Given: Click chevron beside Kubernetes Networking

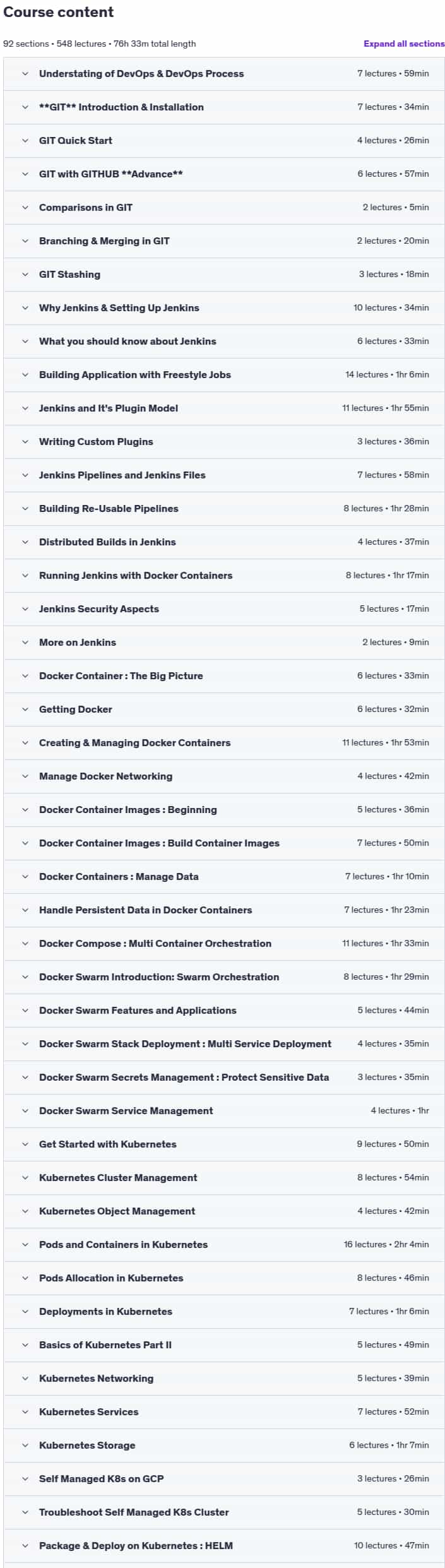Looking at the screenshot, I should 25,1379.
